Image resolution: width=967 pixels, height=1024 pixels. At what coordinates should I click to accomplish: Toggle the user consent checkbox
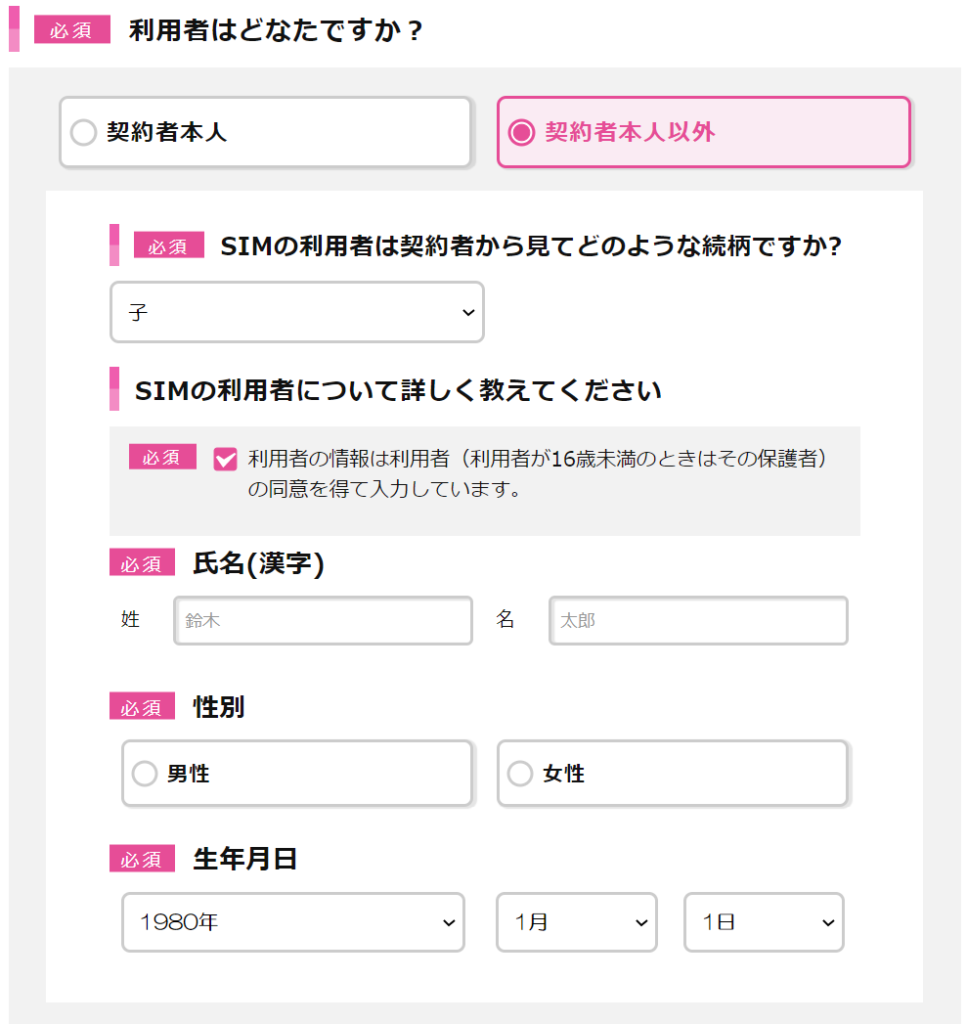pos(226,459)
